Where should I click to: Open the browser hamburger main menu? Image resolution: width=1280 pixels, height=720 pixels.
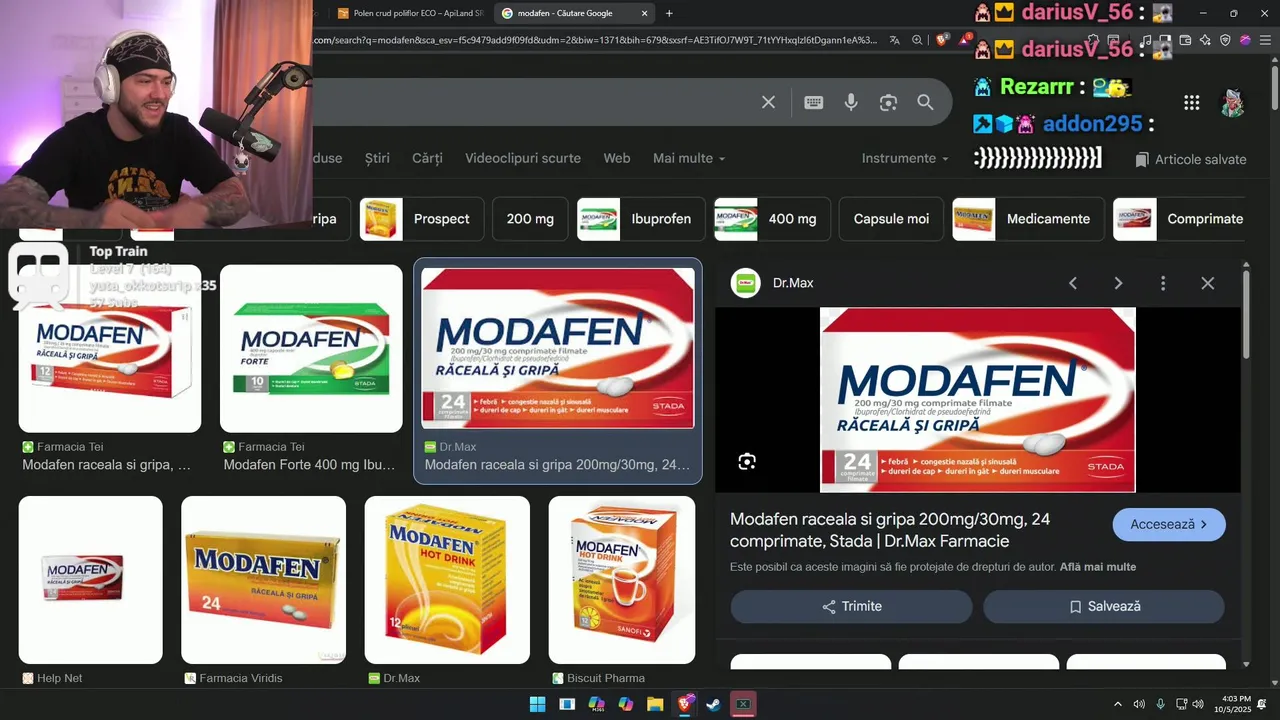click(x=1264, y=40)
